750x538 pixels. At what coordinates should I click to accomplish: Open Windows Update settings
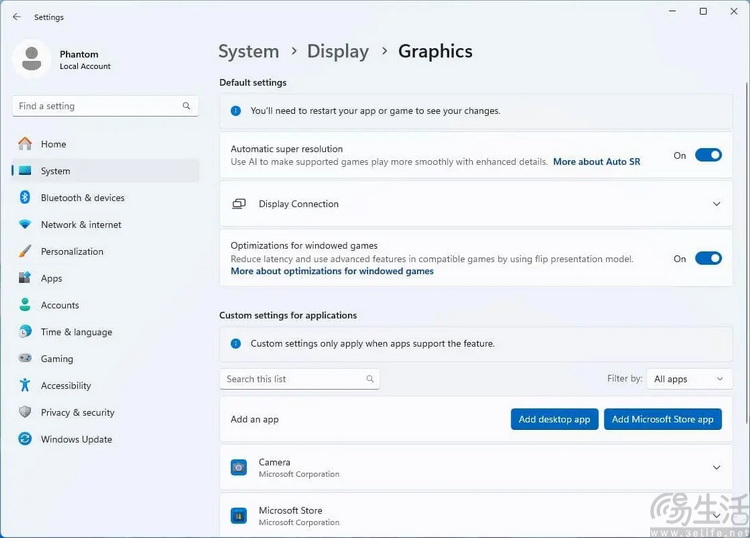[x=105, y=439]
